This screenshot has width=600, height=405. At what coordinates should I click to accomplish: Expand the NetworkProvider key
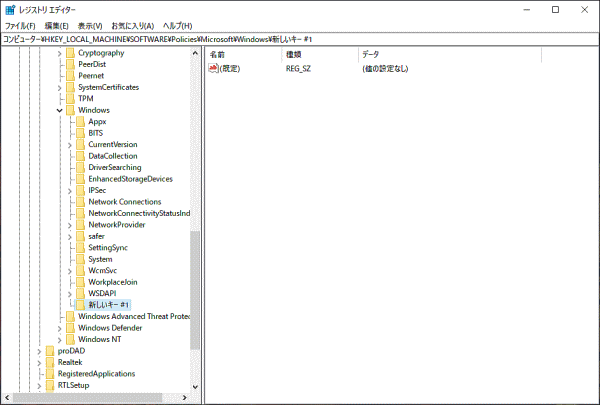tap(70, 225)
